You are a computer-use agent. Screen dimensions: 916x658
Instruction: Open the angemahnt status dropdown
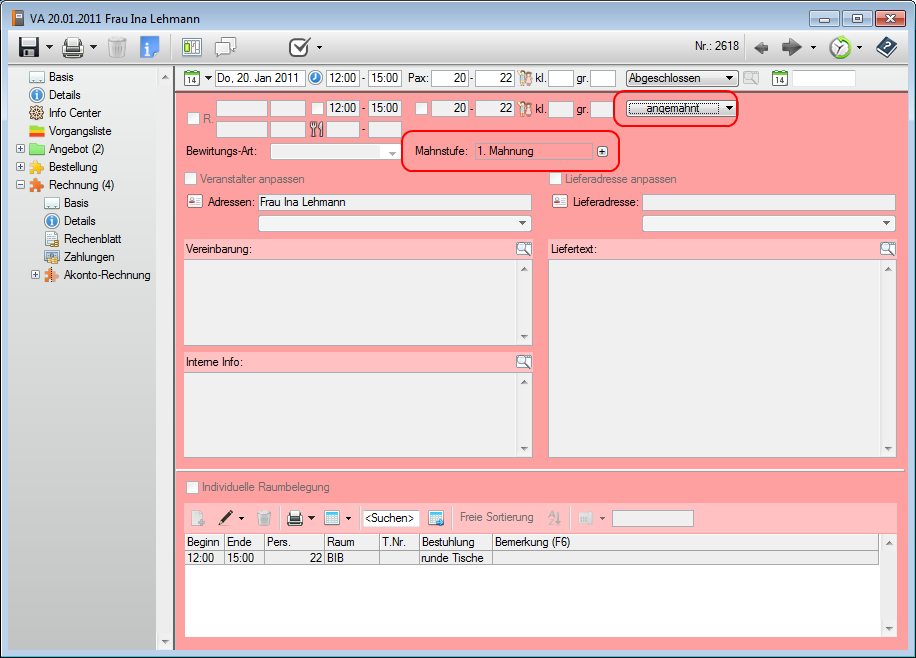(x=730, y=108)
